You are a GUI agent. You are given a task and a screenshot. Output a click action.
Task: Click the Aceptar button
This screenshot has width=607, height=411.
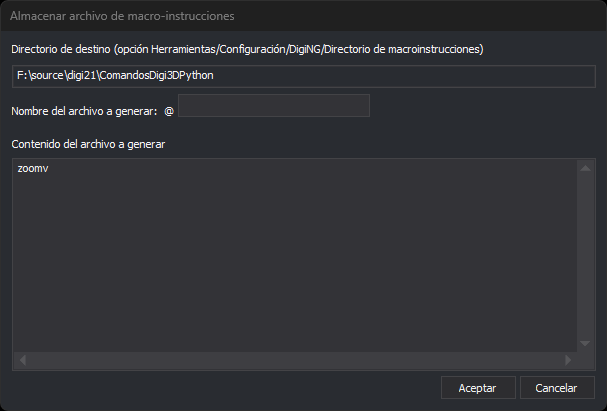(478, 388)
